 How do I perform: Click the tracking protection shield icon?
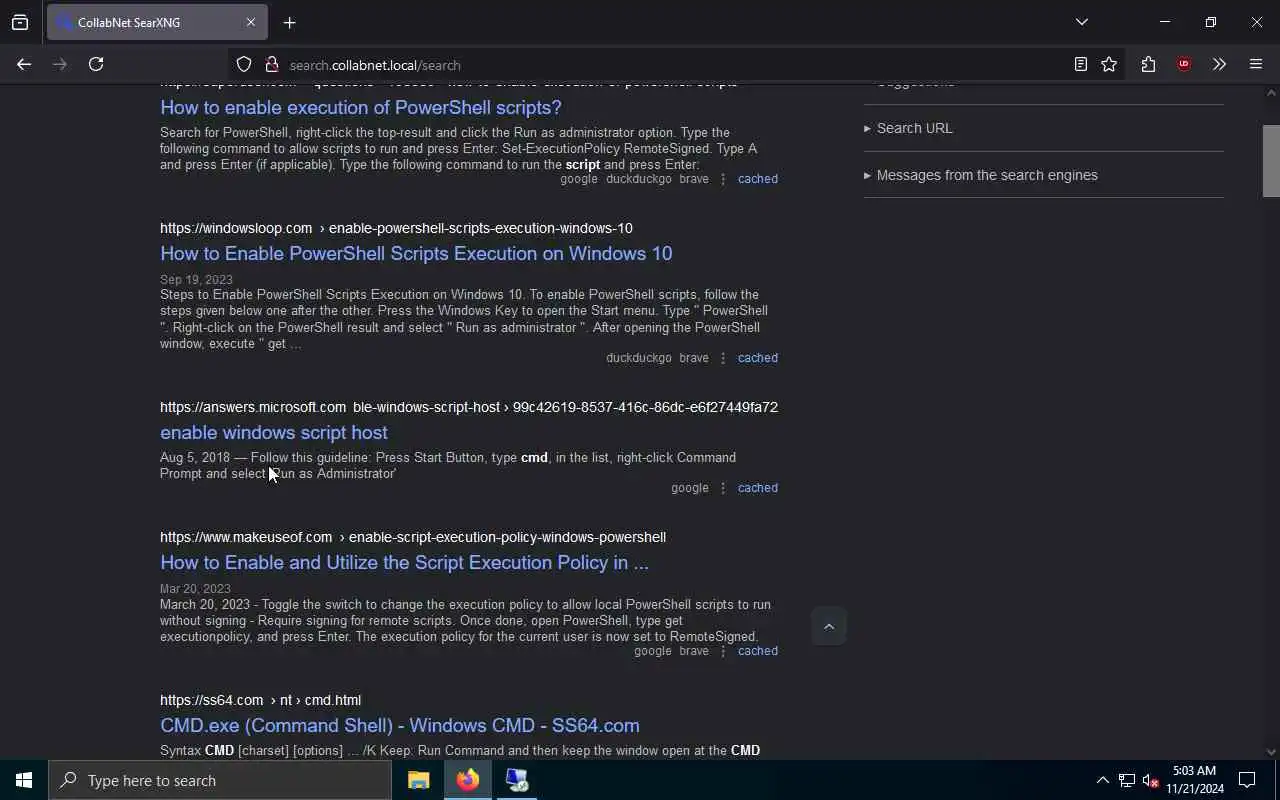coord(244,65)
